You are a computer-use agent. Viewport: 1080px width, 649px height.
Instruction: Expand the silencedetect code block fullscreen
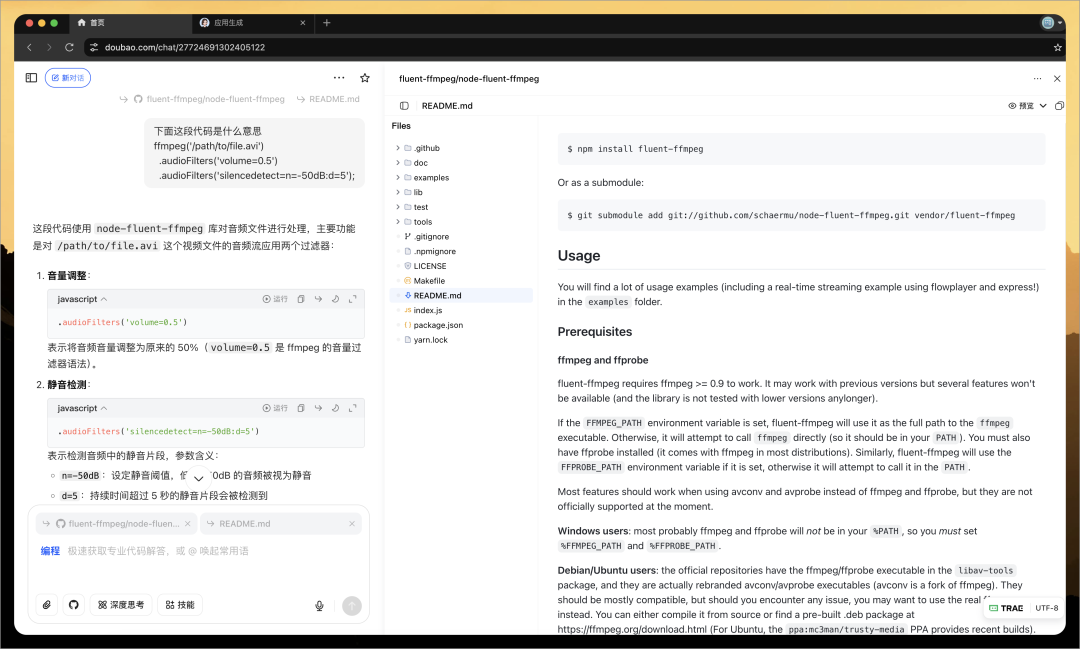(x=353, y=408)
